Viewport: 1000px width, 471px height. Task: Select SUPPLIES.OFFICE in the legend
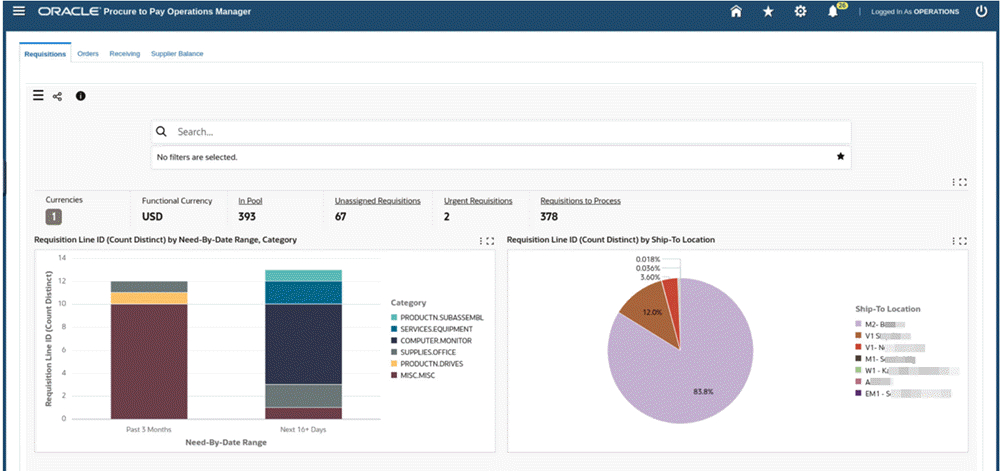(x=428, y=352)
